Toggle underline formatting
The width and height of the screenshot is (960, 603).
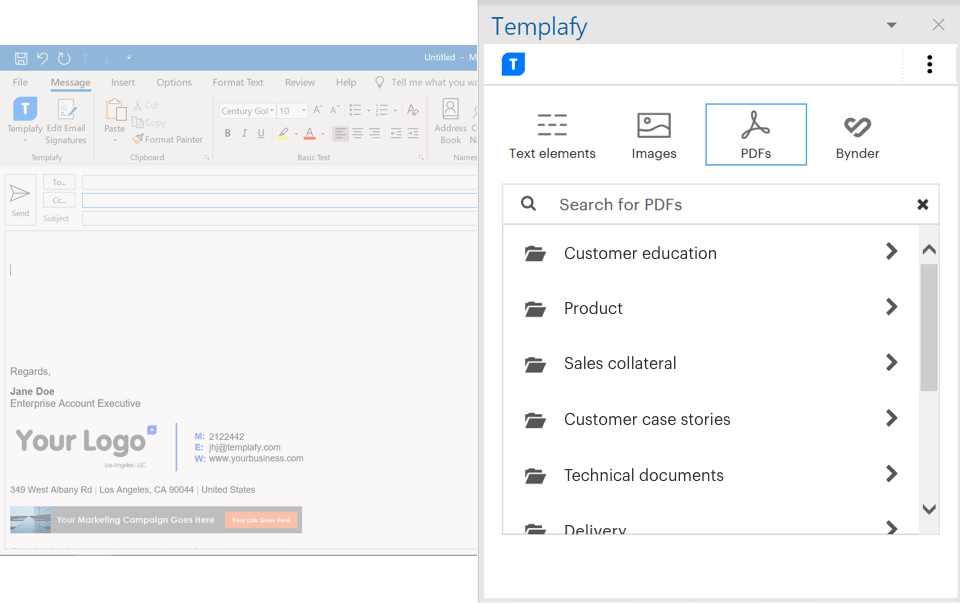tap(261, 133)
